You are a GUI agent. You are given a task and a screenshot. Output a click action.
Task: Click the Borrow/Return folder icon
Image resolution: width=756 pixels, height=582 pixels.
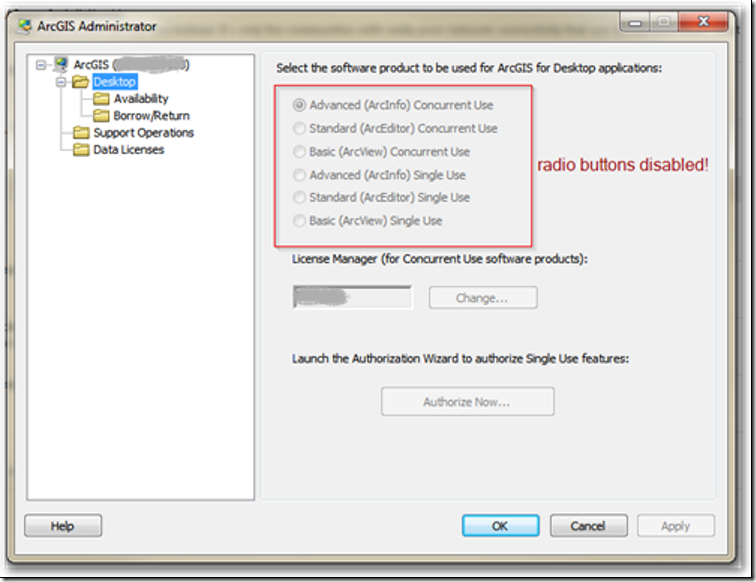click(x=101, y=116)
